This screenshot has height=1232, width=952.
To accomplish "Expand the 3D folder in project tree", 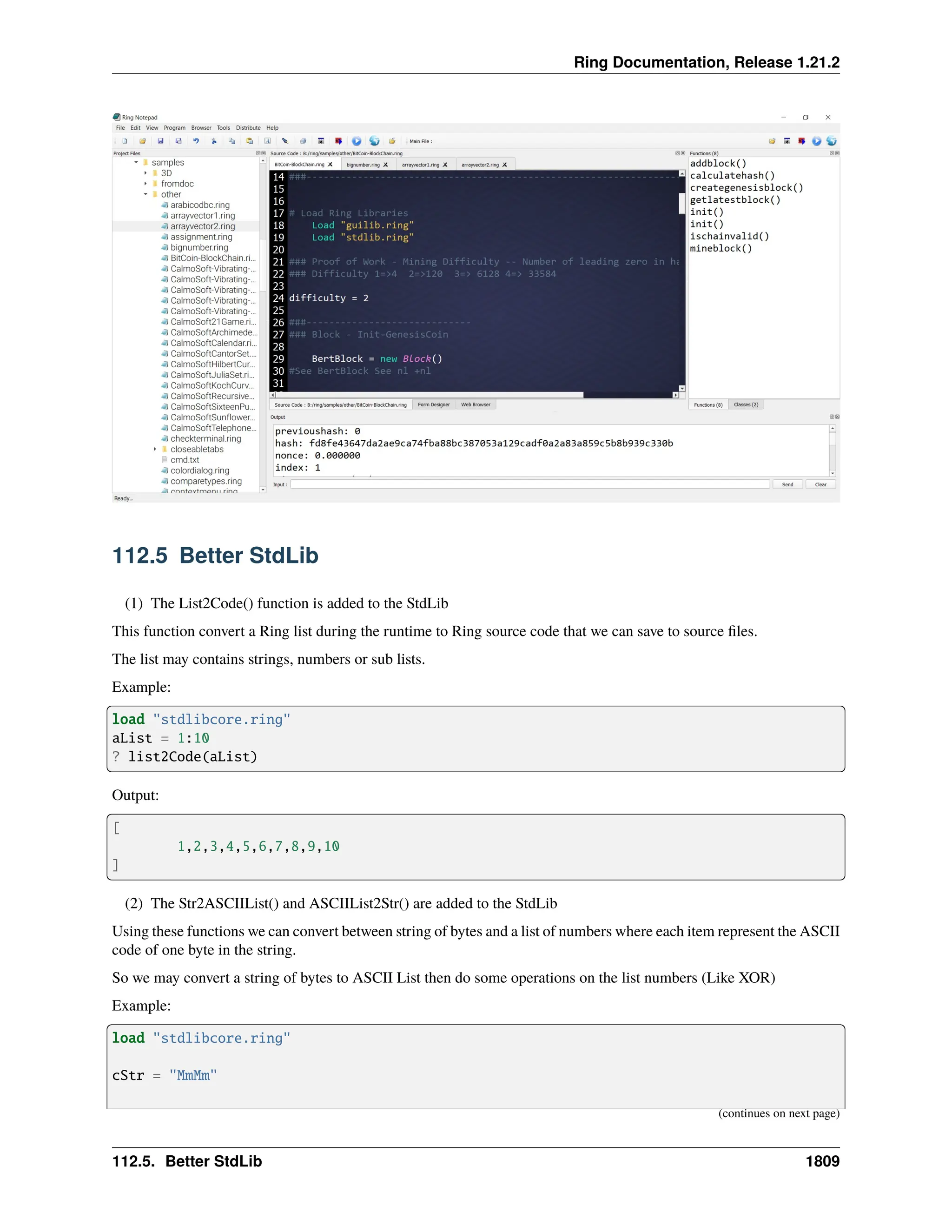I will [145, 173].
